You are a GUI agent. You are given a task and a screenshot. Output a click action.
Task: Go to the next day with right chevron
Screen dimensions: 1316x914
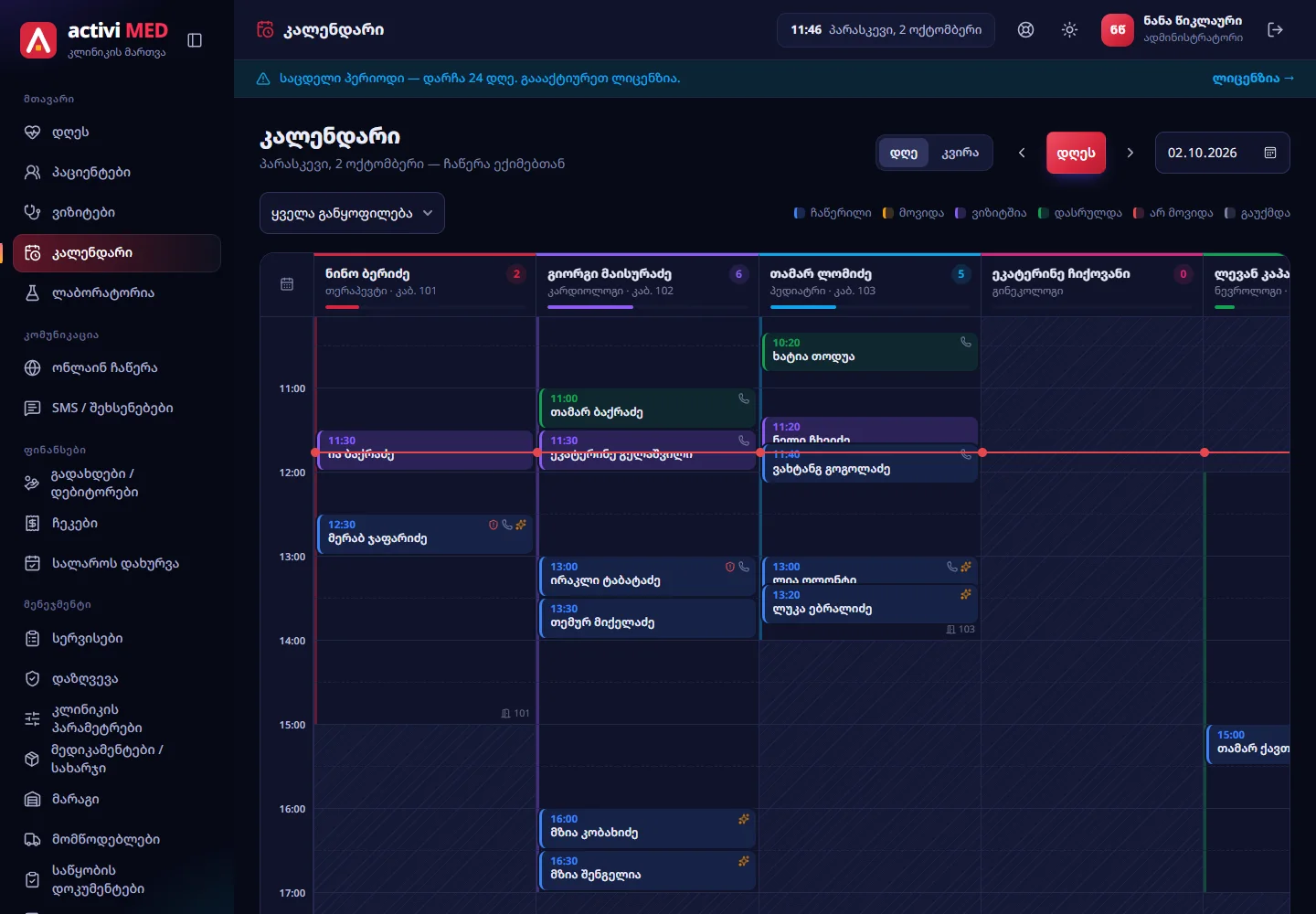(x=1130, y=153)
